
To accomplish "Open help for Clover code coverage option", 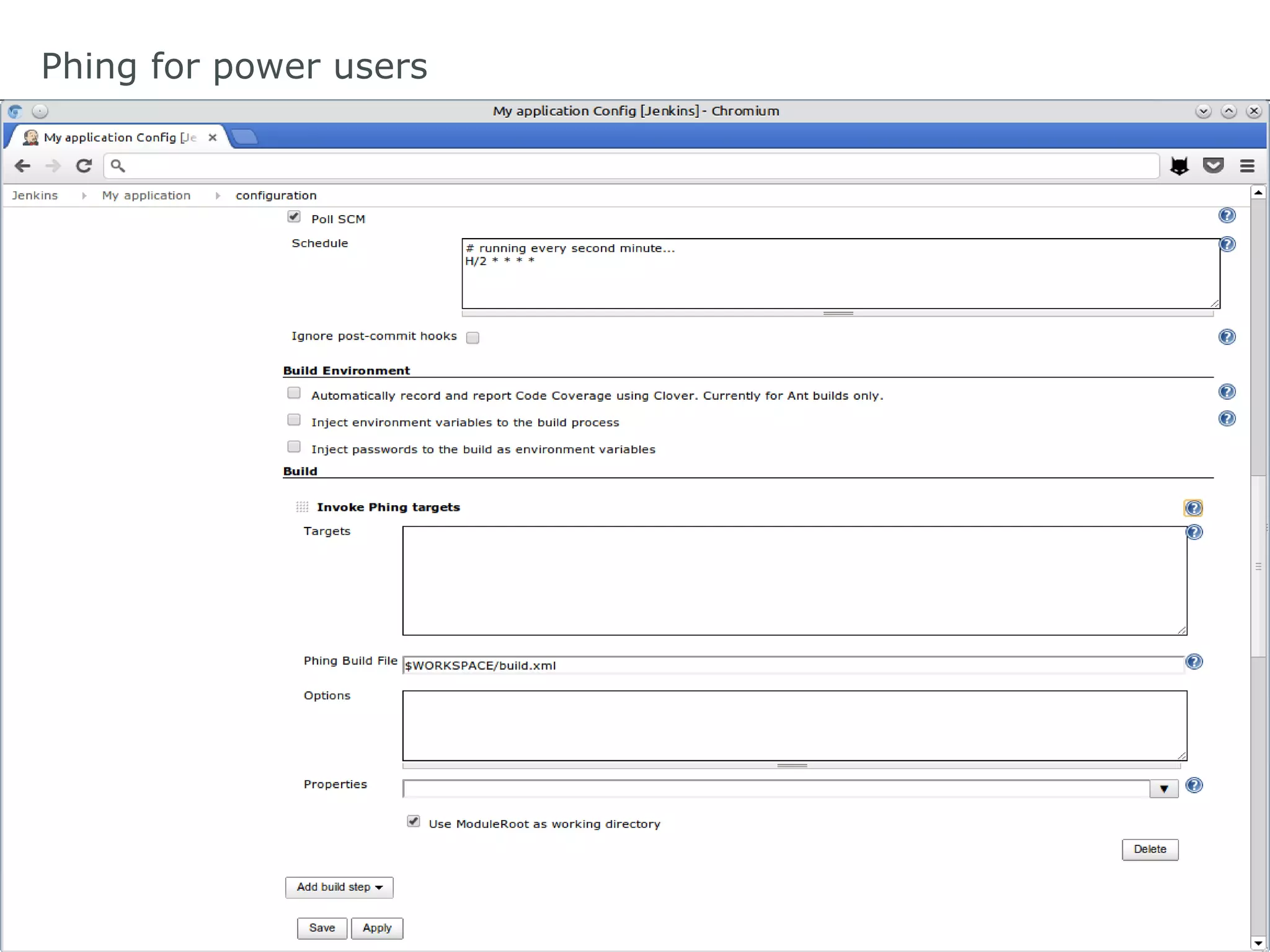I will (x=1227, y=392).
